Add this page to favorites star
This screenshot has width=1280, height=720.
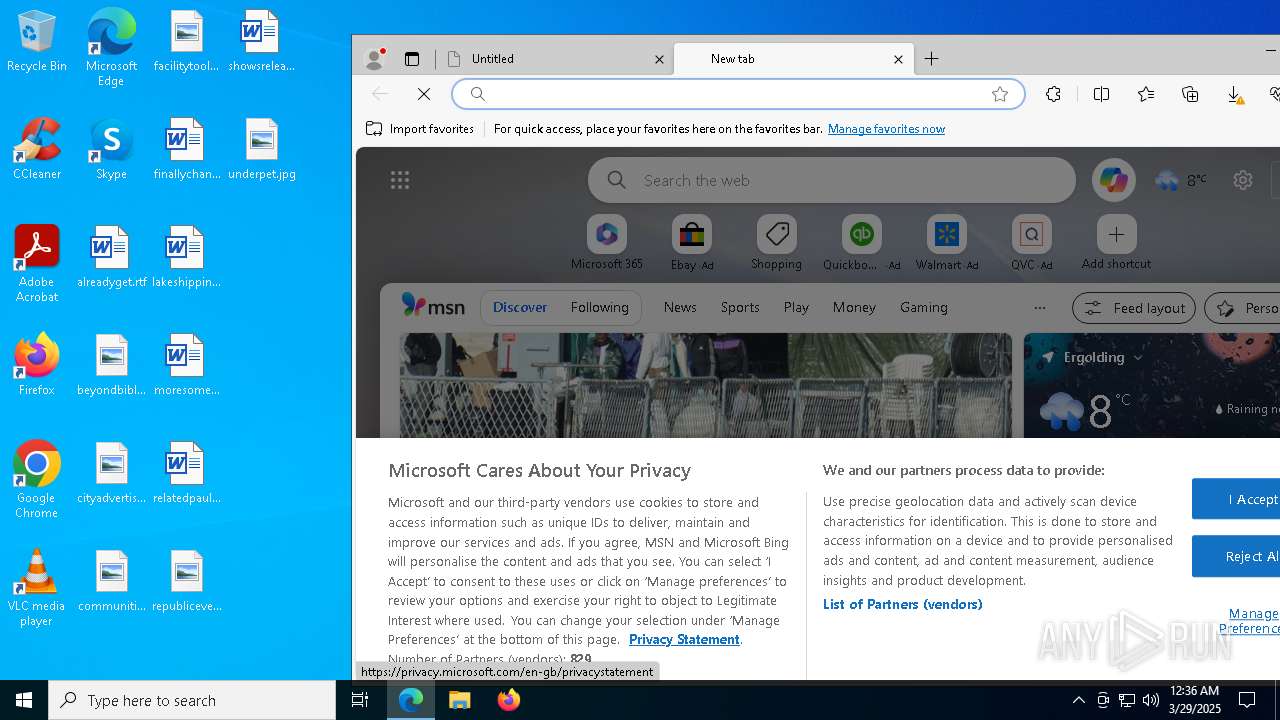point(1000,94)
